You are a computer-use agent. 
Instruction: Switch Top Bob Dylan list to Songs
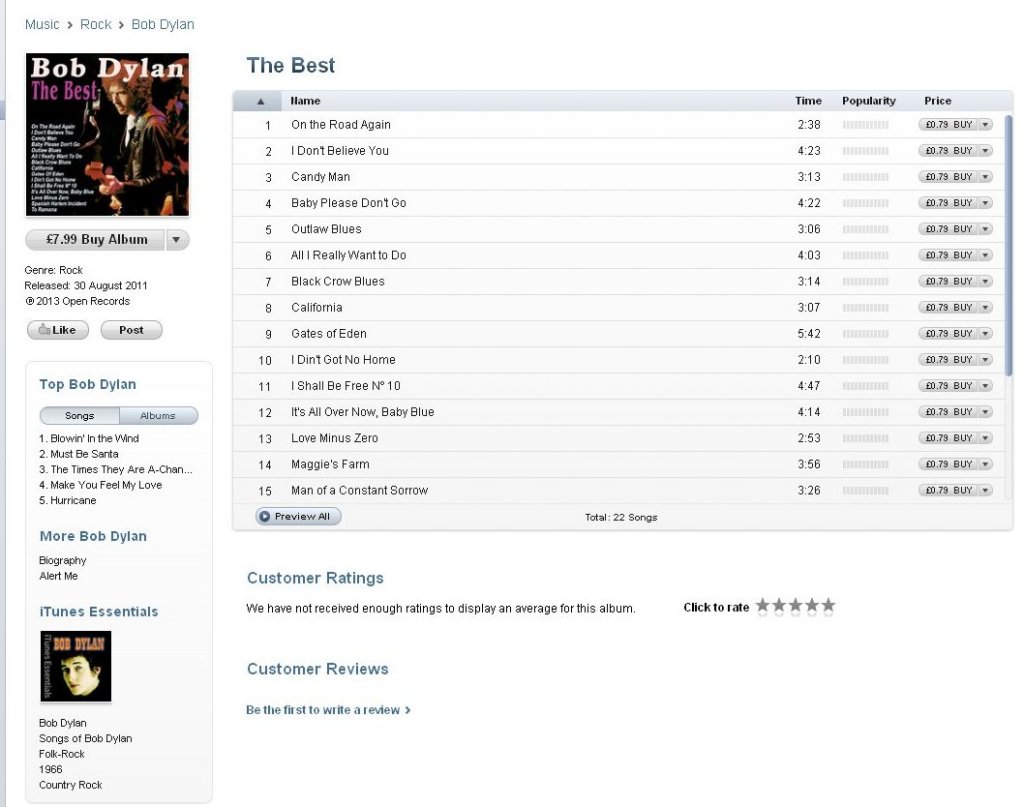tap(80, 416)
